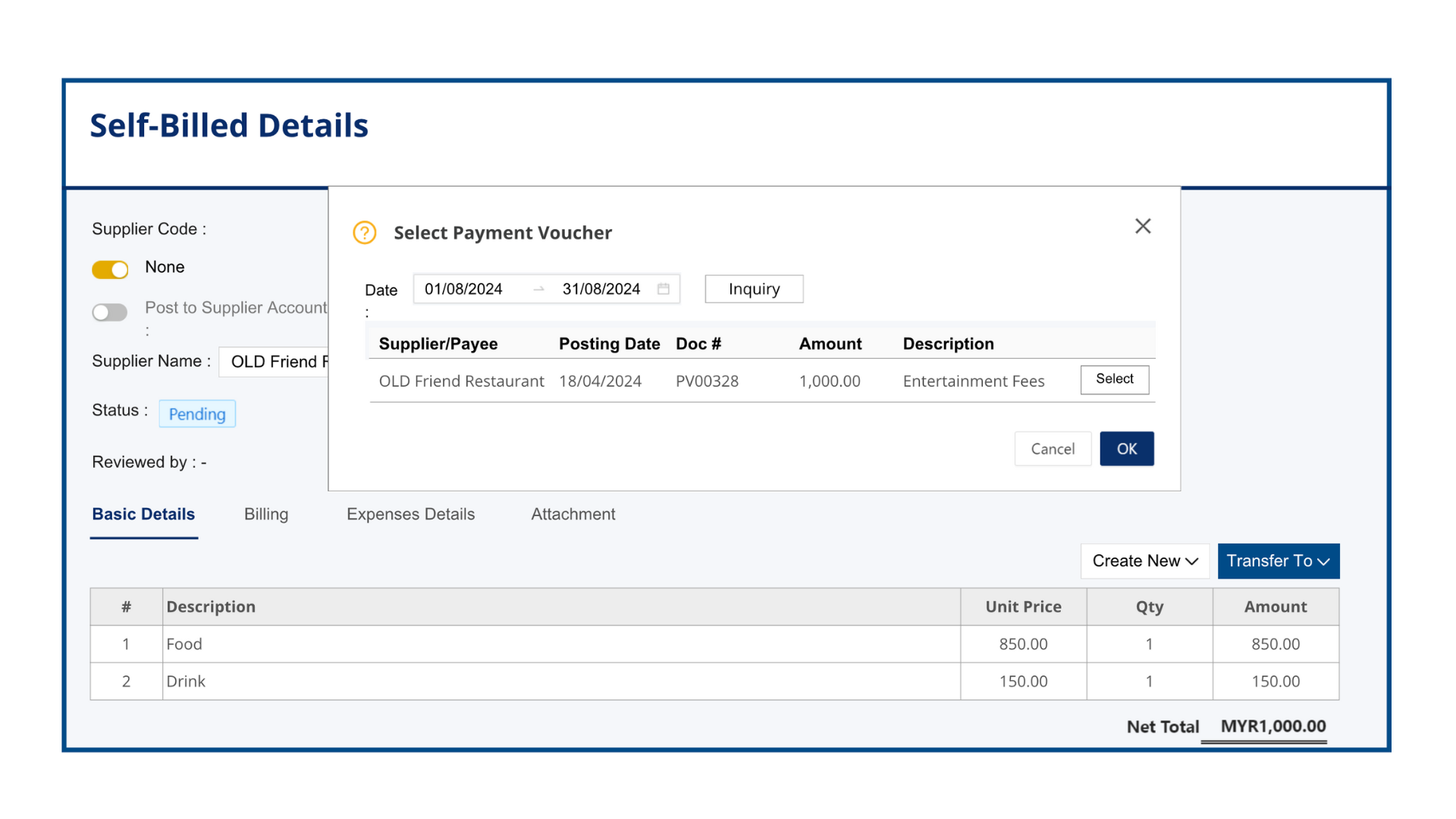Close the Select Payment Voucher dialog

click(x=1143, y=226)
